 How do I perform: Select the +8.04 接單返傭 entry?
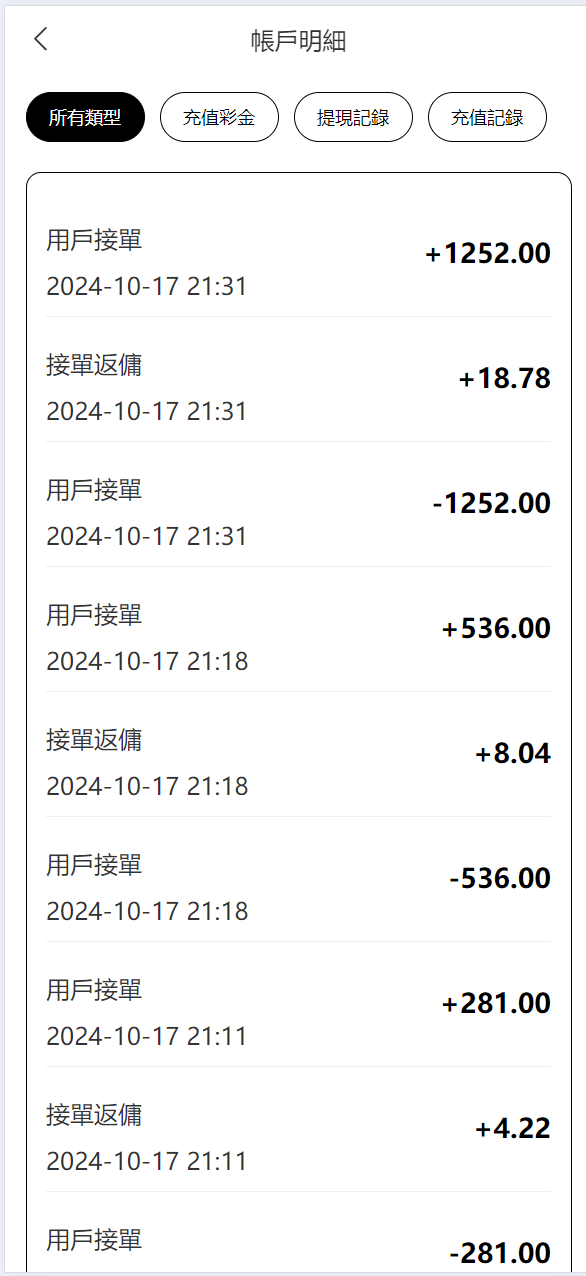298,755
